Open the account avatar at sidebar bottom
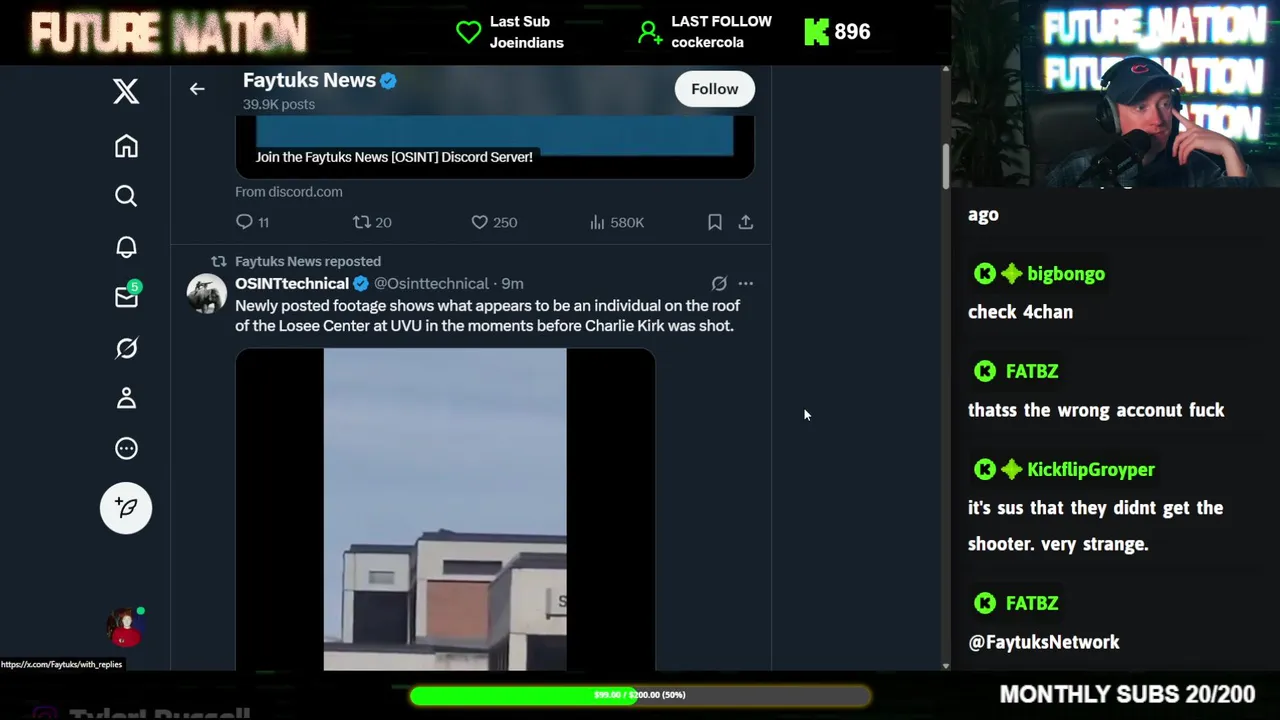 coord(126,626)
